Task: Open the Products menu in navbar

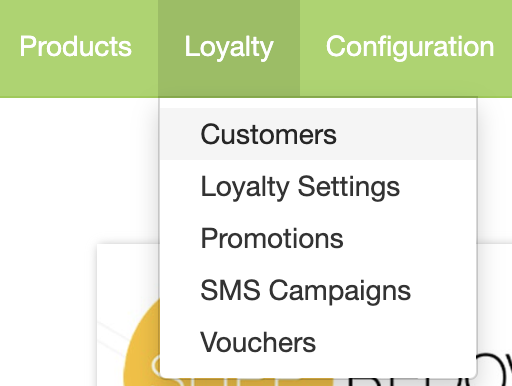Action: (x=76, y=47)
